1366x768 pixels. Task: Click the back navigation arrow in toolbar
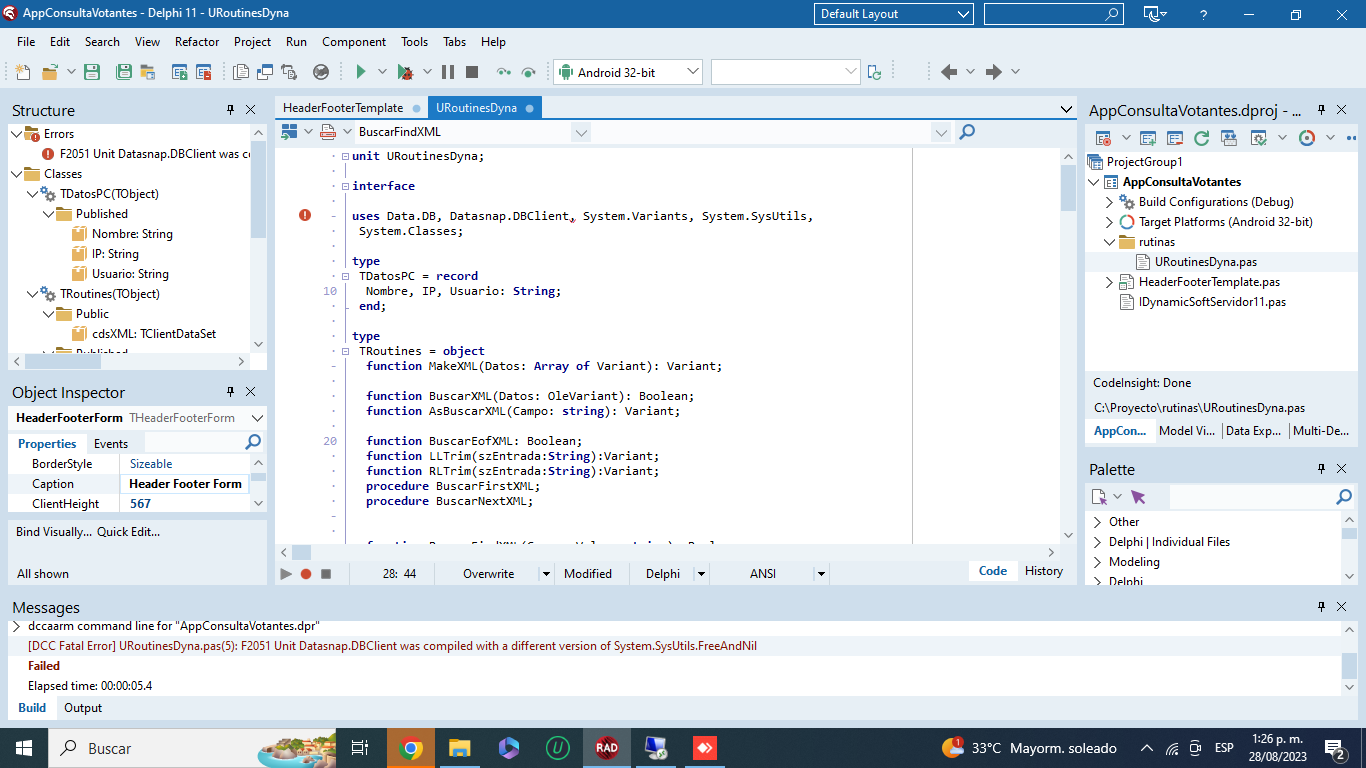tap(949, 72)
